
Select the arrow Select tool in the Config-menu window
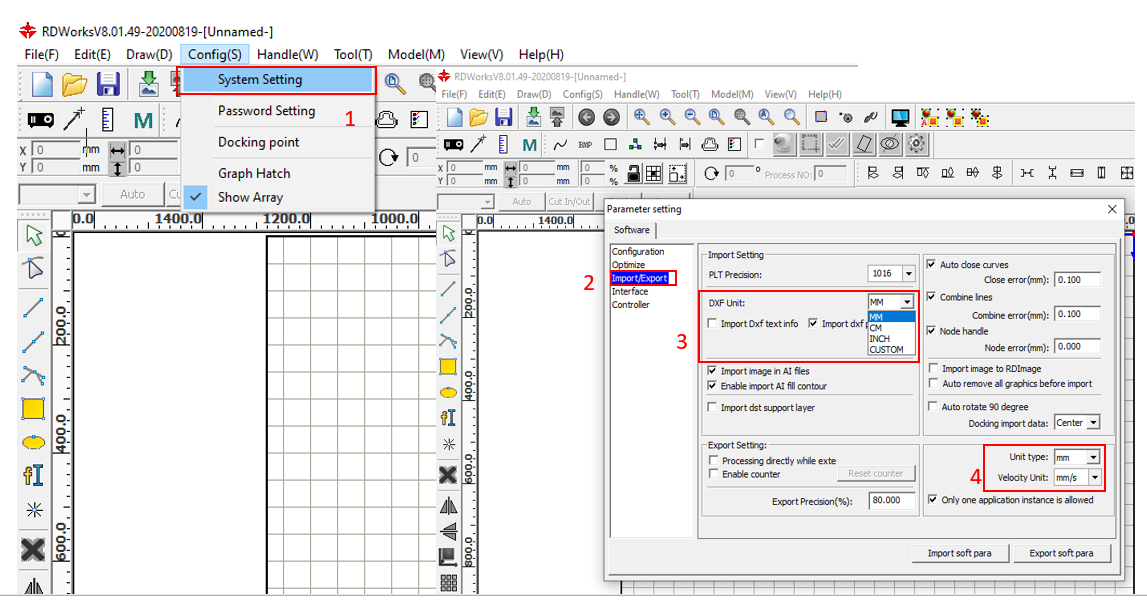coord(34,236)
